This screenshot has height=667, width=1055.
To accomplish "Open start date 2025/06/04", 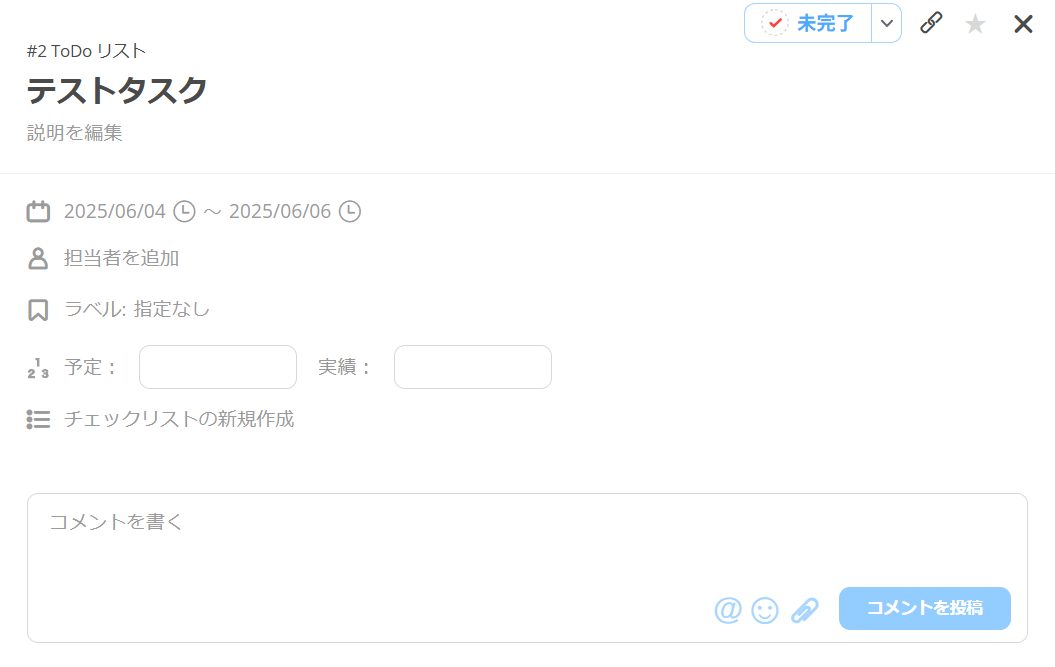I will pos(114,211).
